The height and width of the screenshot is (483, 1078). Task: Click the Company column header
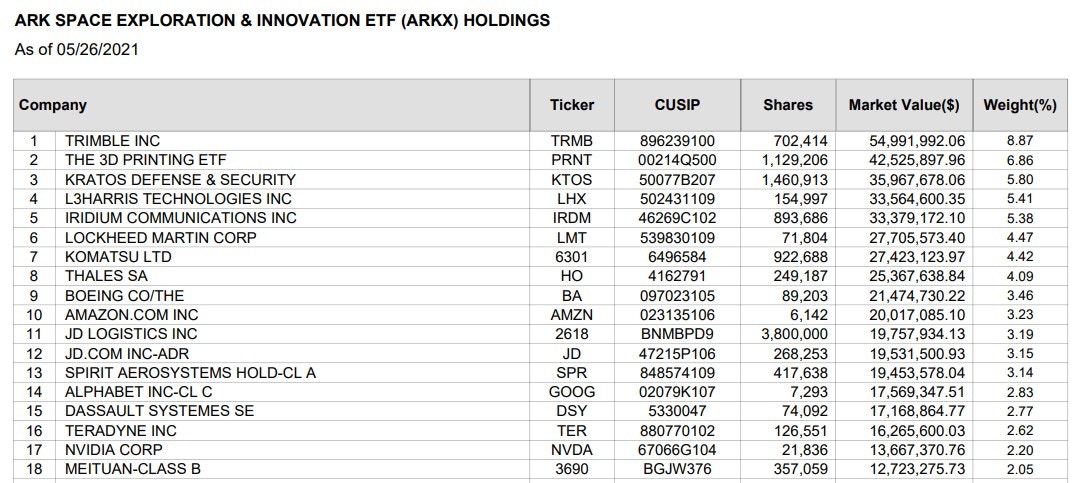pos(53,105)
